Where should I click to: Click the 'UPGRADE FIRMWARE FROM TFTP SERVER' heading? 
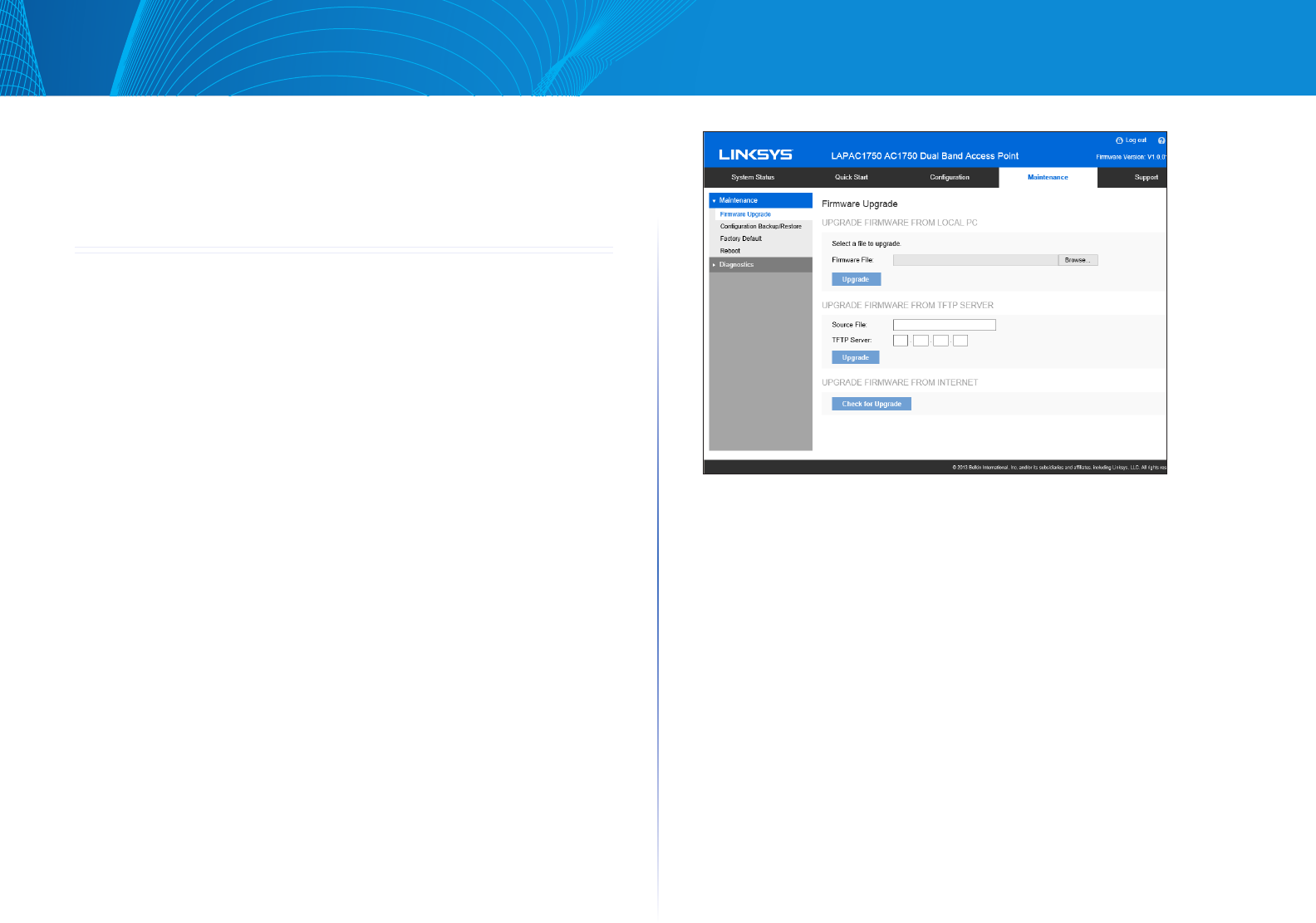pyautogui.click(x=908, y=305)
